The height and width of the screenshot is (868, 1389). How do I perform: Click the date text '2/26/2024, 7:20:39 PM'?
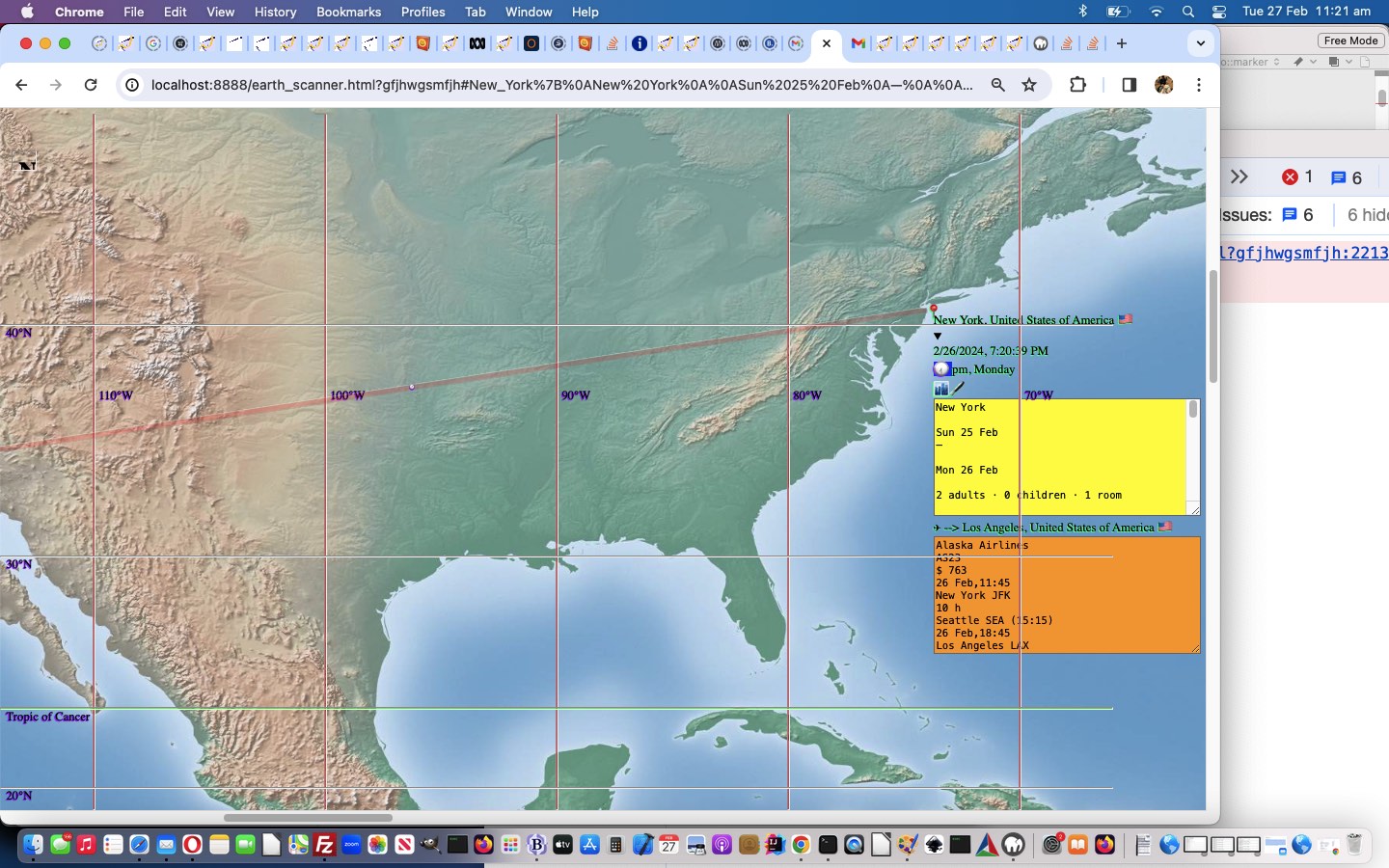click(991, 351)
